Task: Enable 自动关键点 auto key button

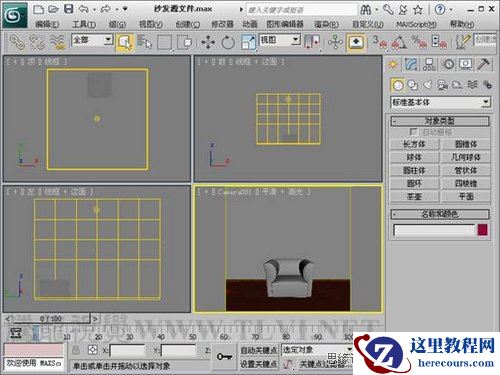Action: click(259, 350)
